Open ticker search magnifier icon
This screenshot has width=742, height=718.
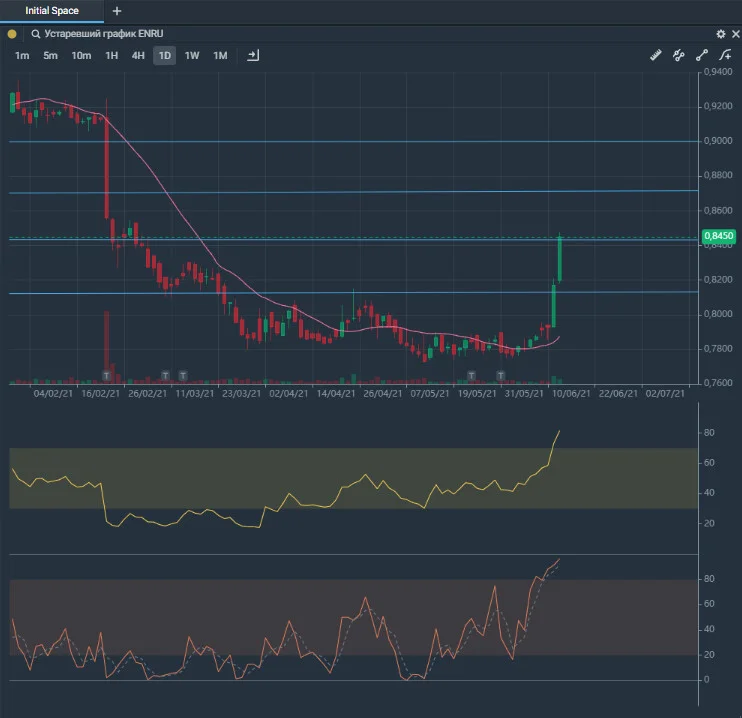(x=35, y=34)
